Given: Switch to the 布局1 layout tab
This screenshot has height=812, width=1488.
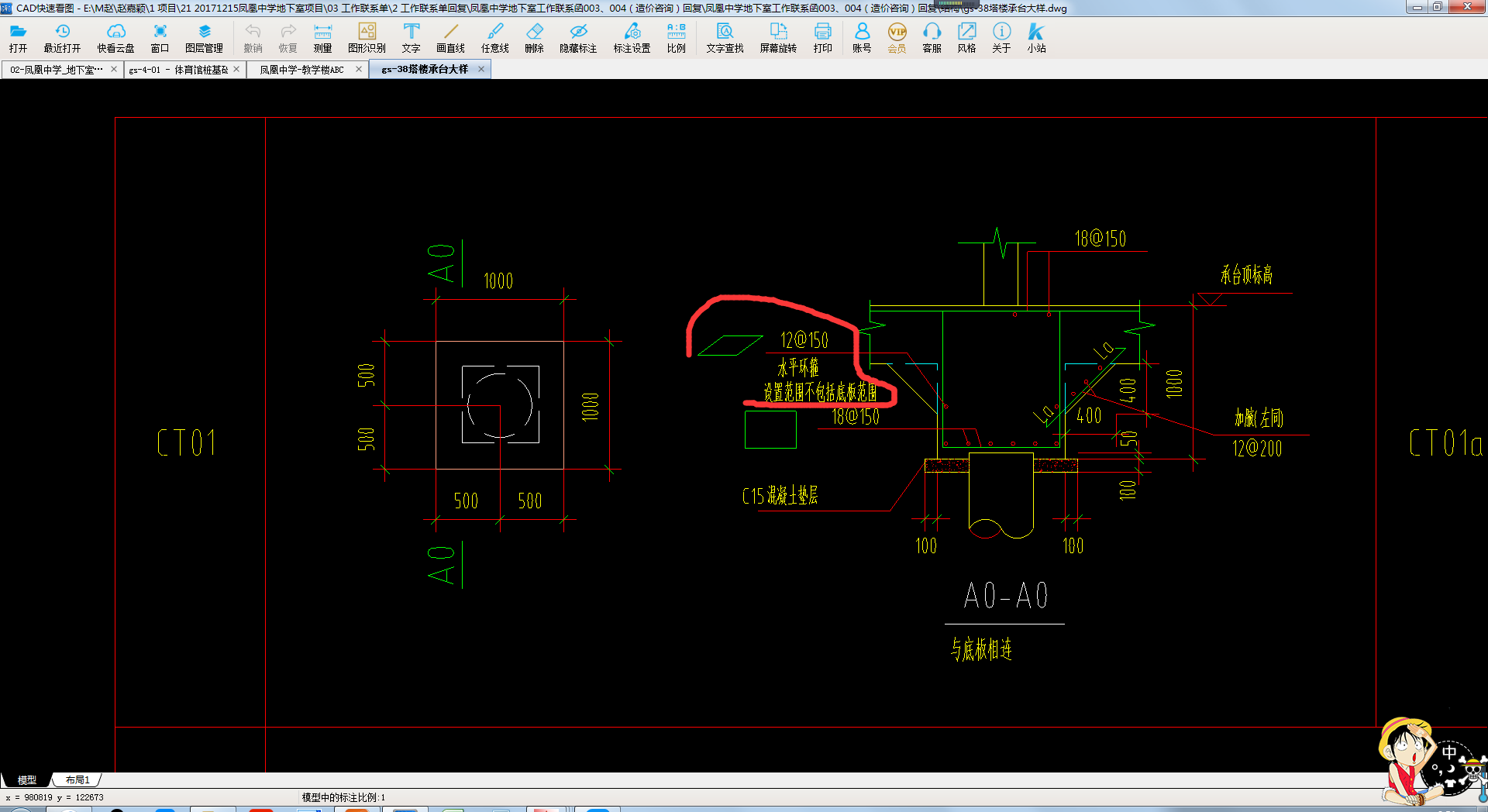Looking at the screenshot, I should tap(77, 780).
